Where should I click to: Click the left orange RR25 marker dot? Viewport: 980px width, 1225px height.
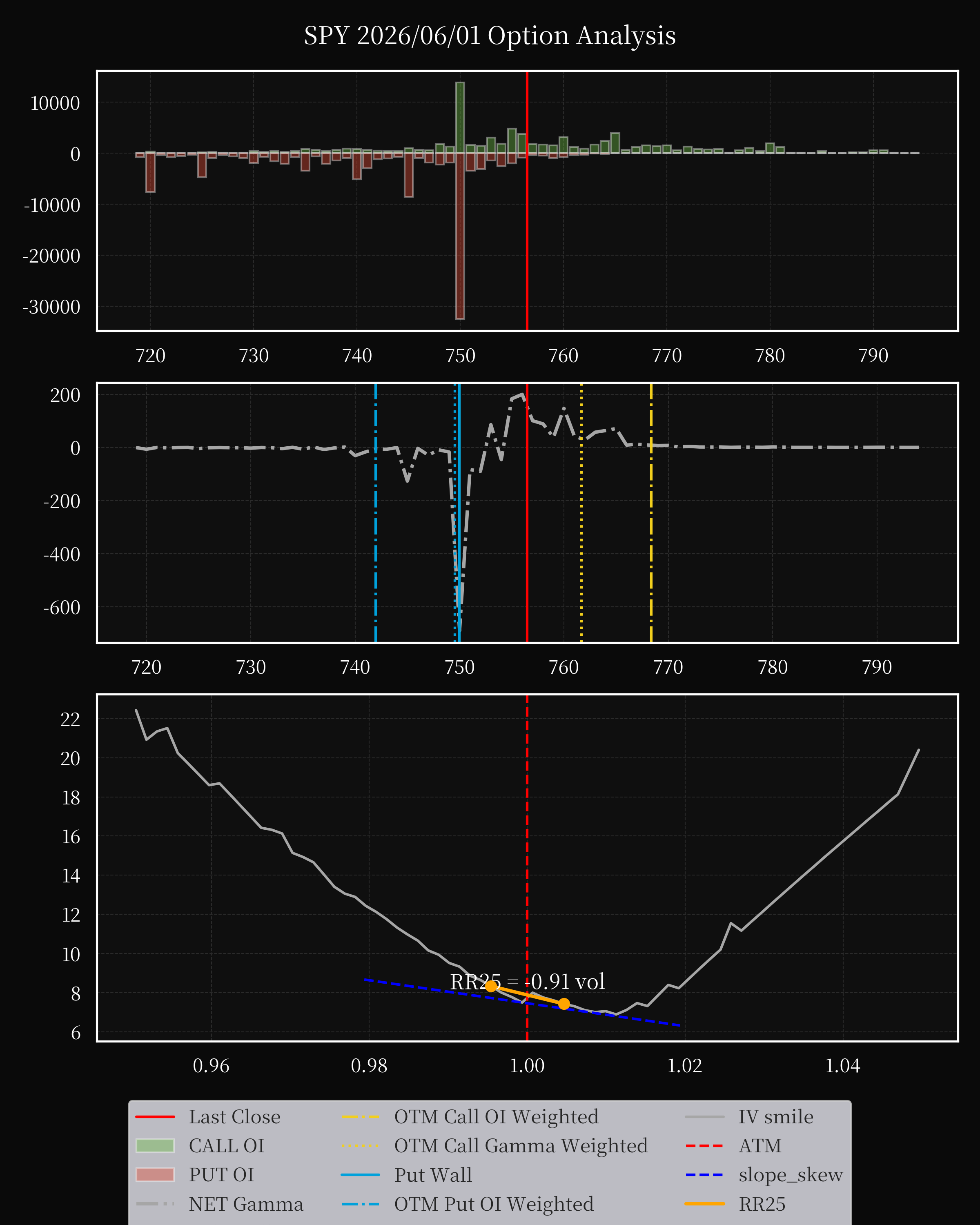[491, 986]
